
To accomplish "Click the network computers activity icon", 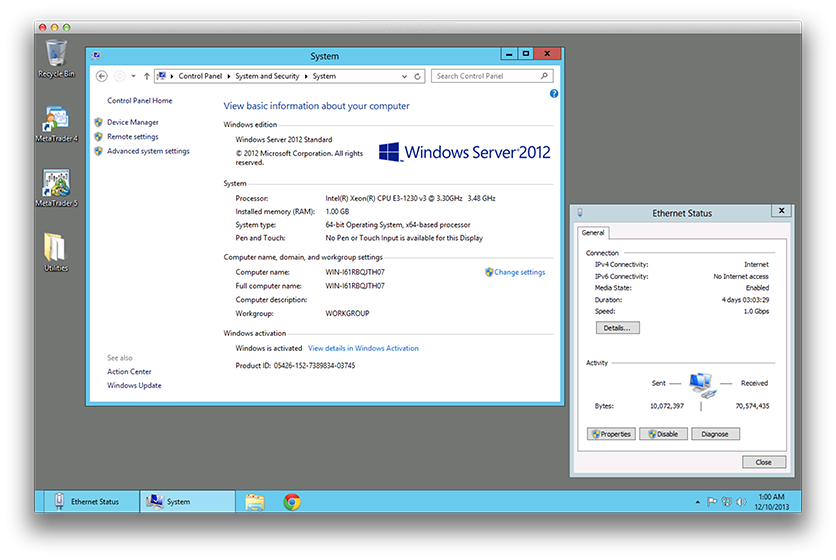I will click(702, 385).
